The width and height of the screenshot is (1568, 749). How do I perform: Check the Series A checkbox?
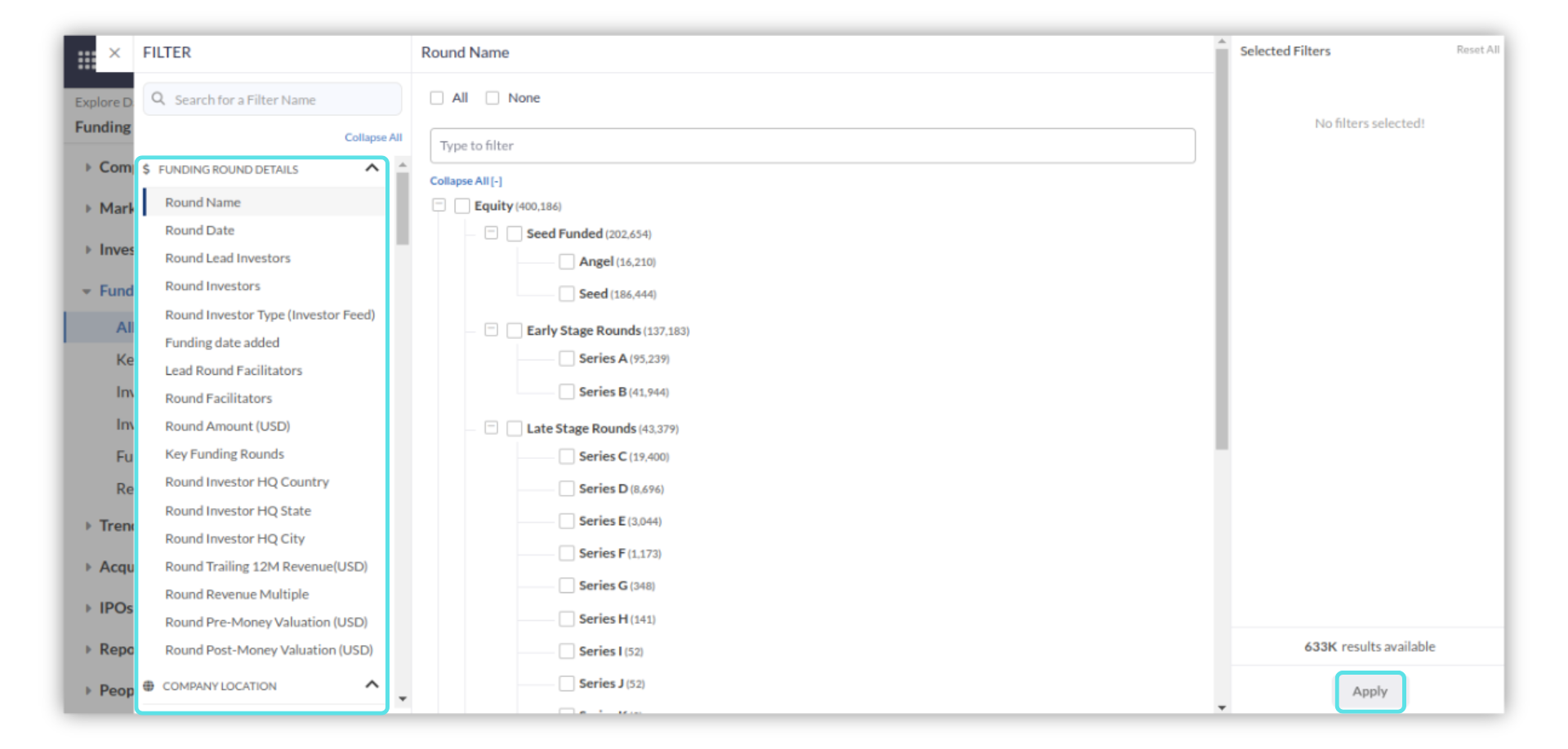567,359
